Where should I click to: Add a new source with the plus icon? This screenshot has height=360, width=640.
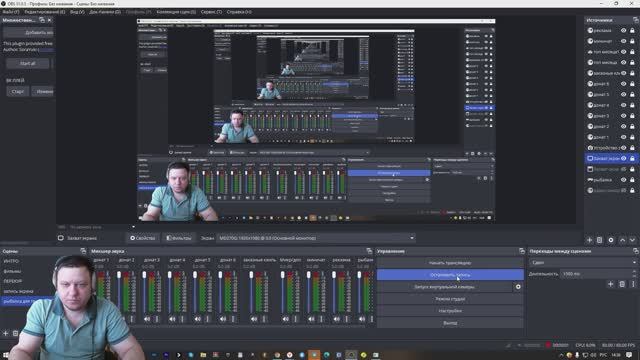pos(589,240)
